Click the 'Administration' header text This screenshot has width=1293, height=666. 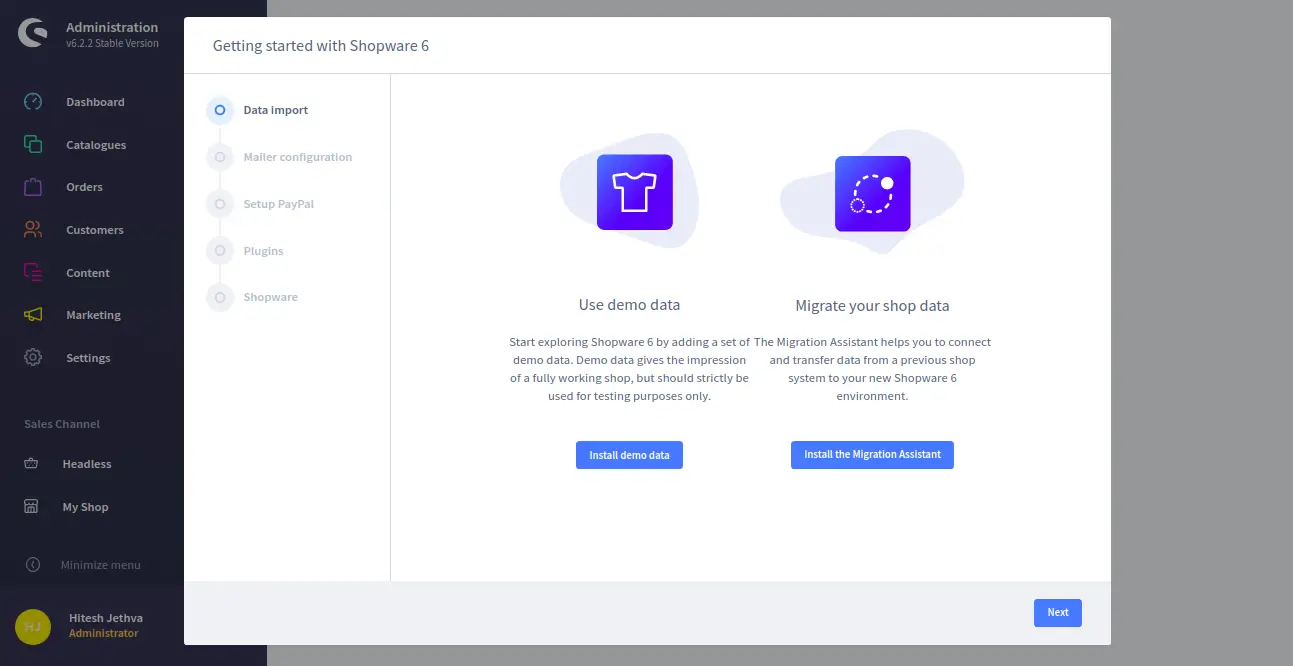coord(112,27)
